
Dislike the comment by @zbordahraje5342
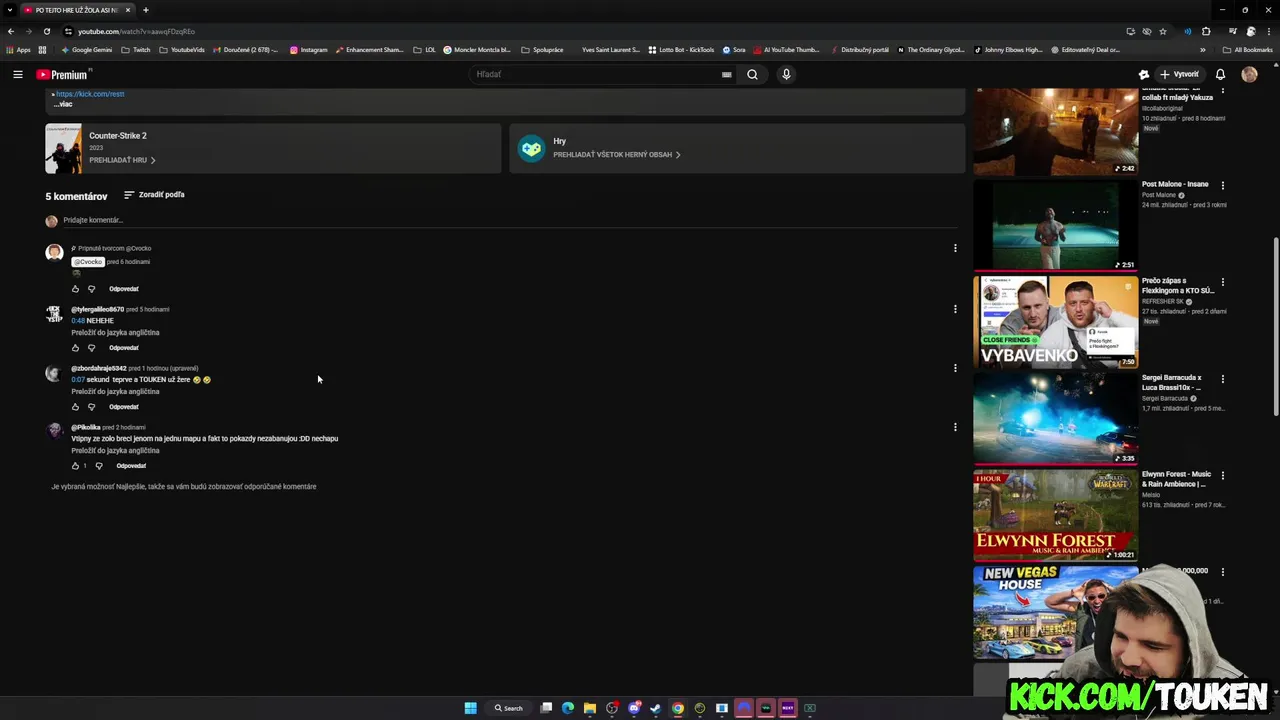(91, 407)
